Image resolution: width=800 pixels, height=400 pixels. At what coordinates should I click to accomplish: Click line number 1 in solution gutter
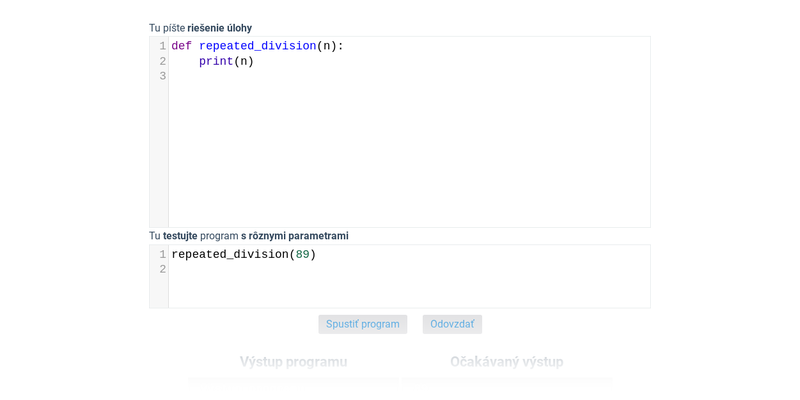[x=163, y=46]
